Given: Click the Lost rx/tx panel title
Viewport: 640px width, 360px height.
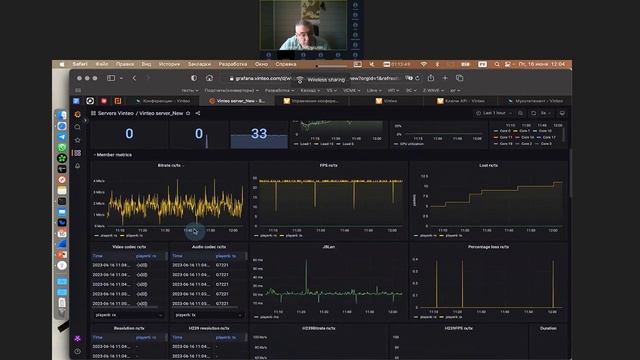Looking at the screenshot, I should click(488, 165).
